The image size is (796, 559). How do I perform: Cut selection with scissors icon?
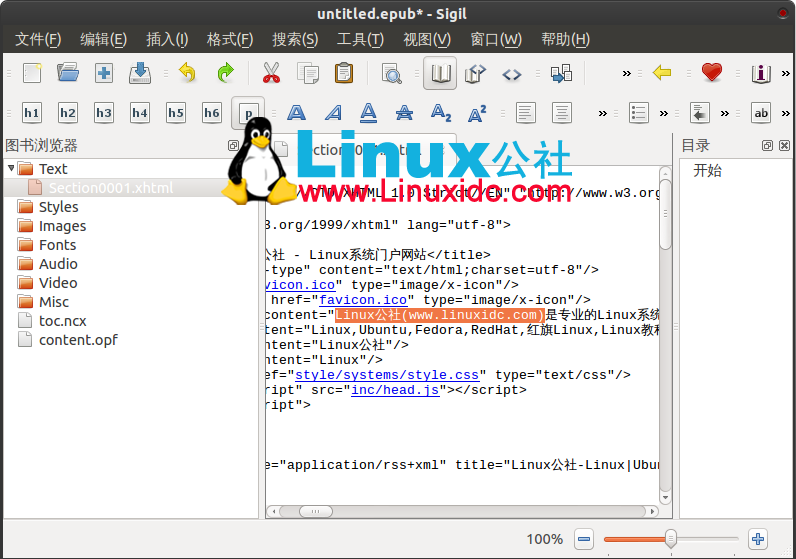tap(271, 73)
